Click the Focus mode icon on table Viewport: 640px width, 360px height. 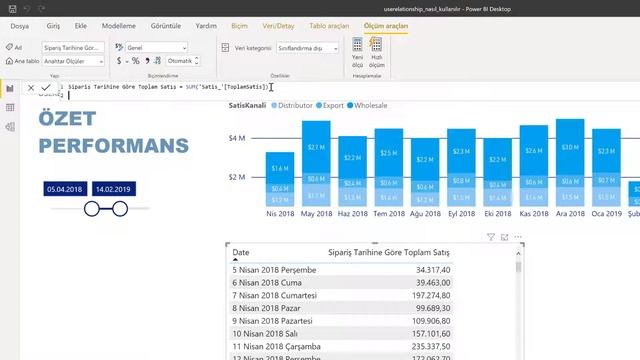504,237
